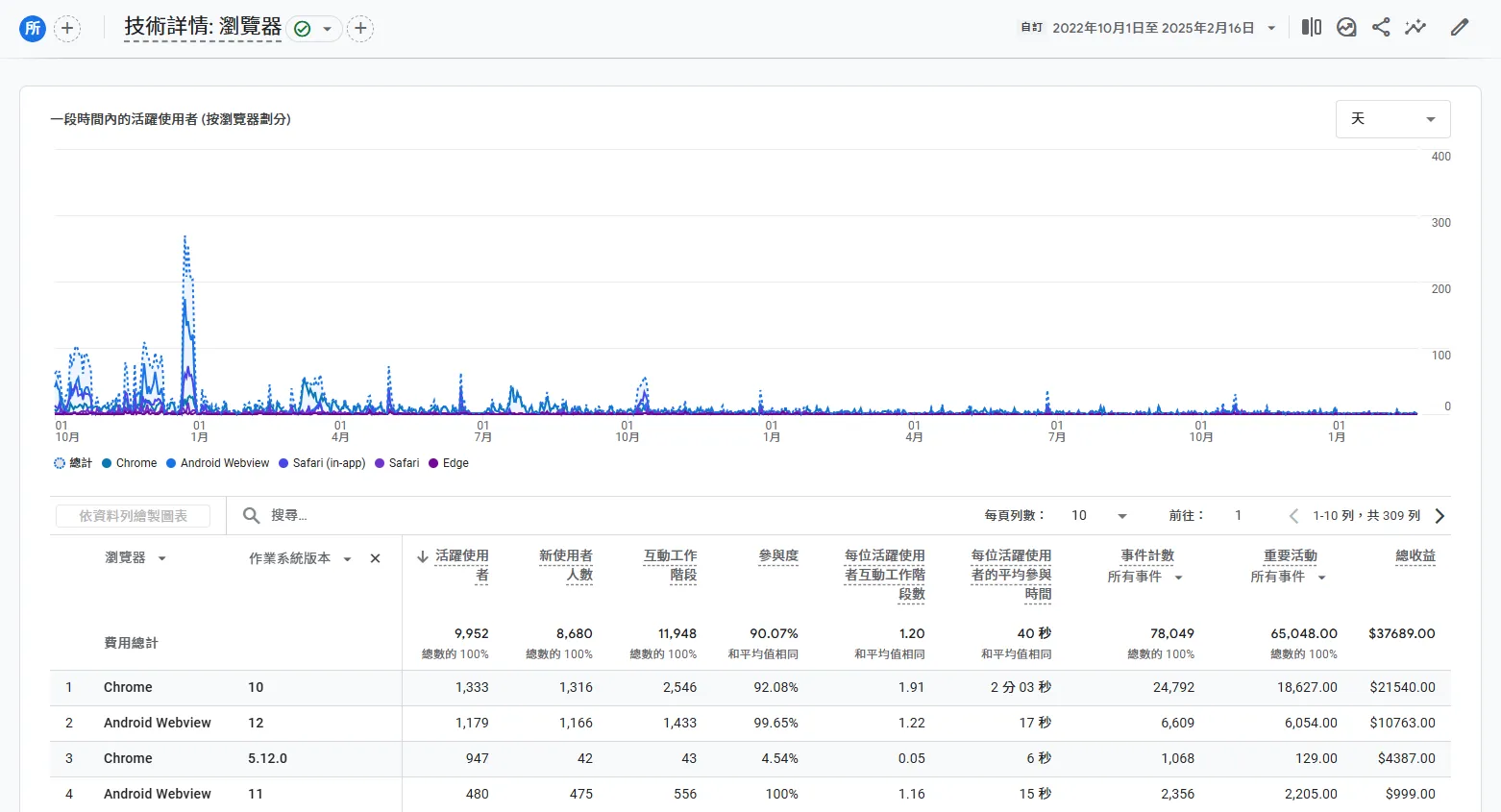Click the blue 所 segment badge
The width and height of the screenshot is (1501, 812).
tap(33, 28)
